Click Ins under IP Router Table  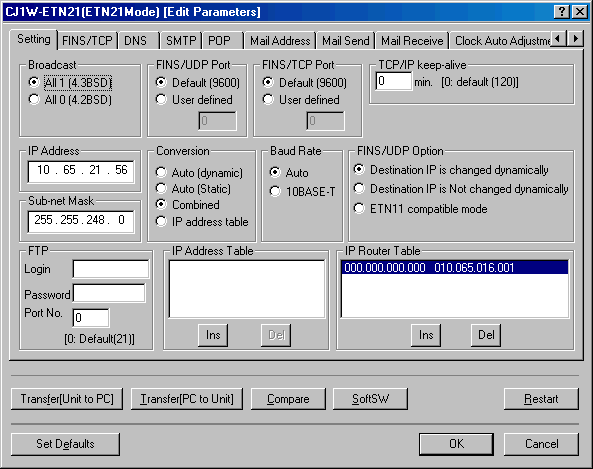tap(426, 335)
